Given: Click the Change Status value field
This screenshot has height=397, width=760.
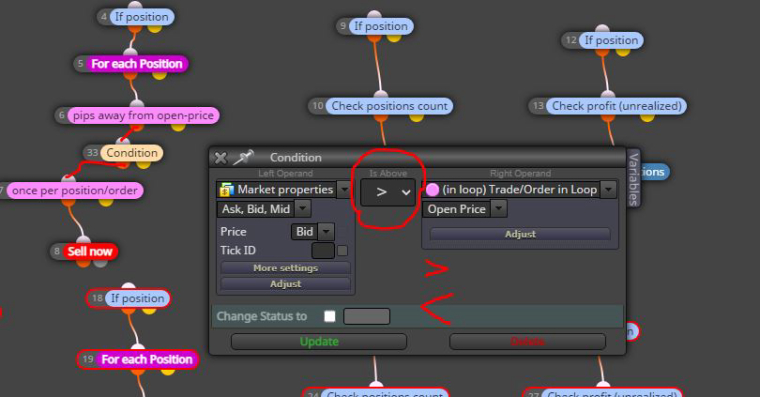Looking at the screenshot, I should coord(366,316).
